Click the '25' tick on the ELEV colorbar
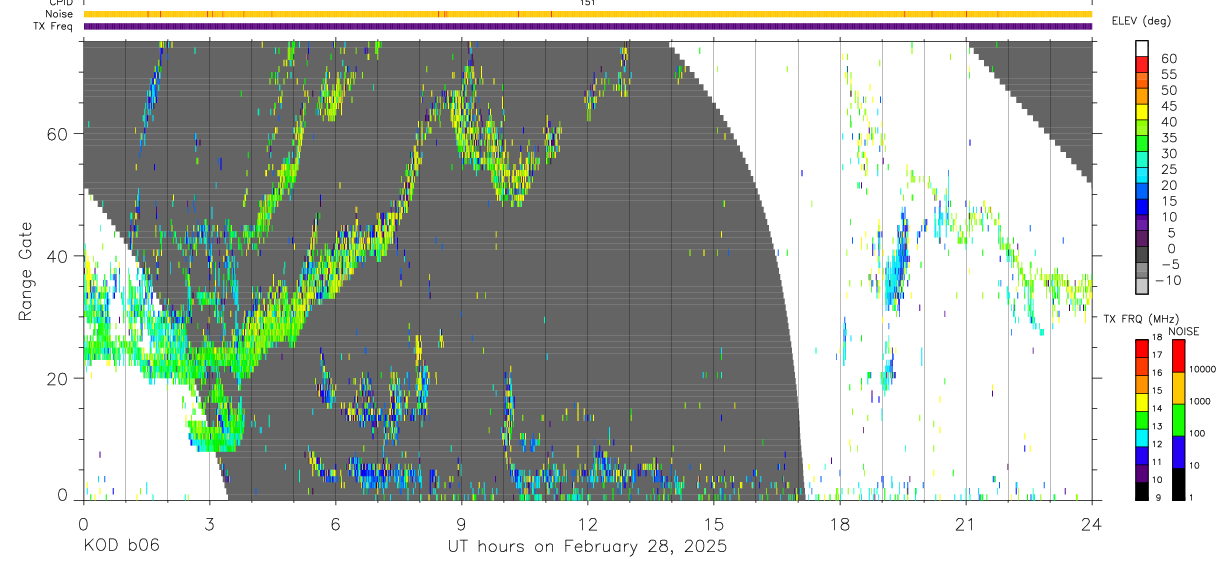 (1169, 169)
